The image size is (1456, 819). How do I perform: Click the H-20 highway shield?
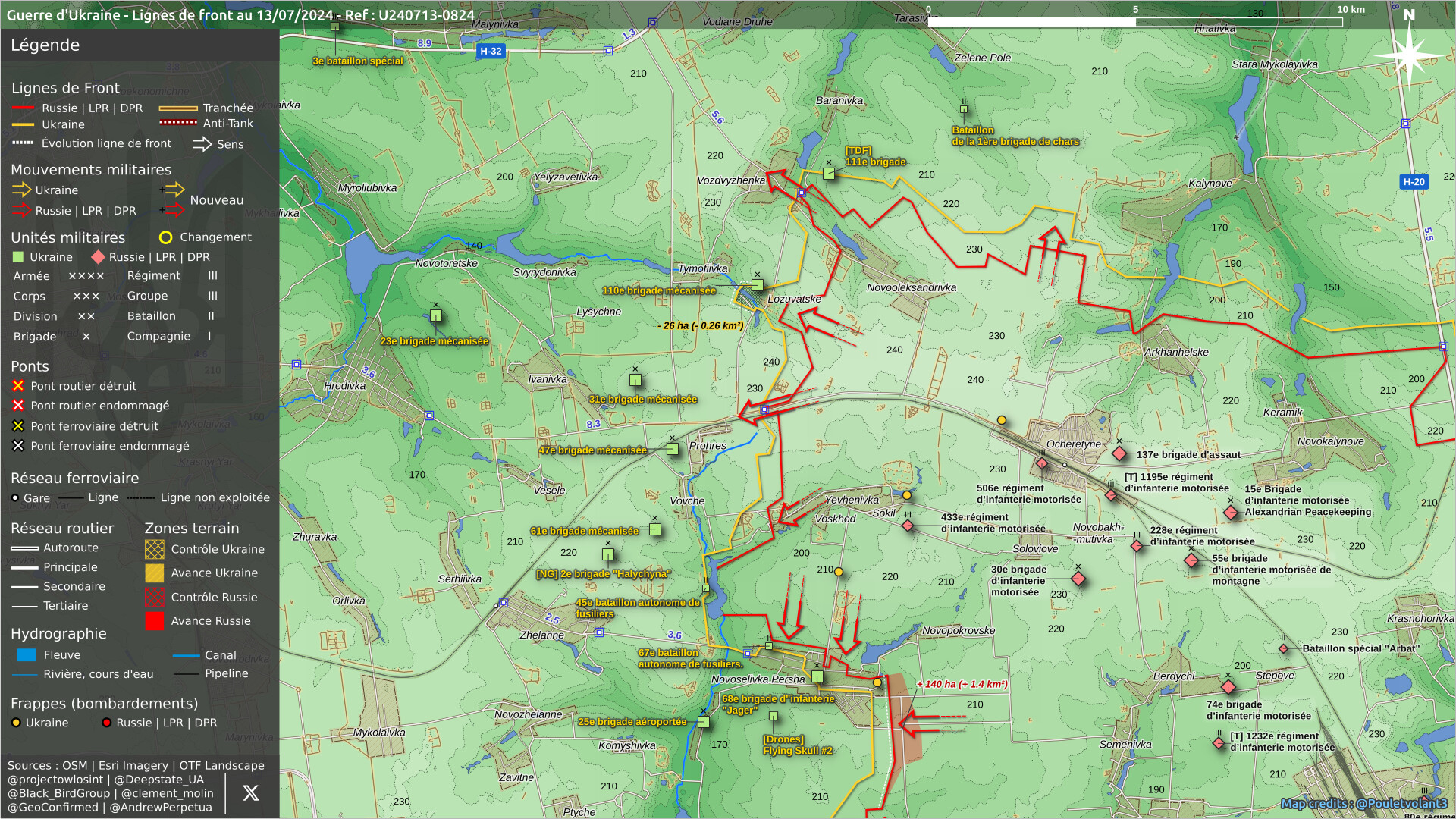1414,182
